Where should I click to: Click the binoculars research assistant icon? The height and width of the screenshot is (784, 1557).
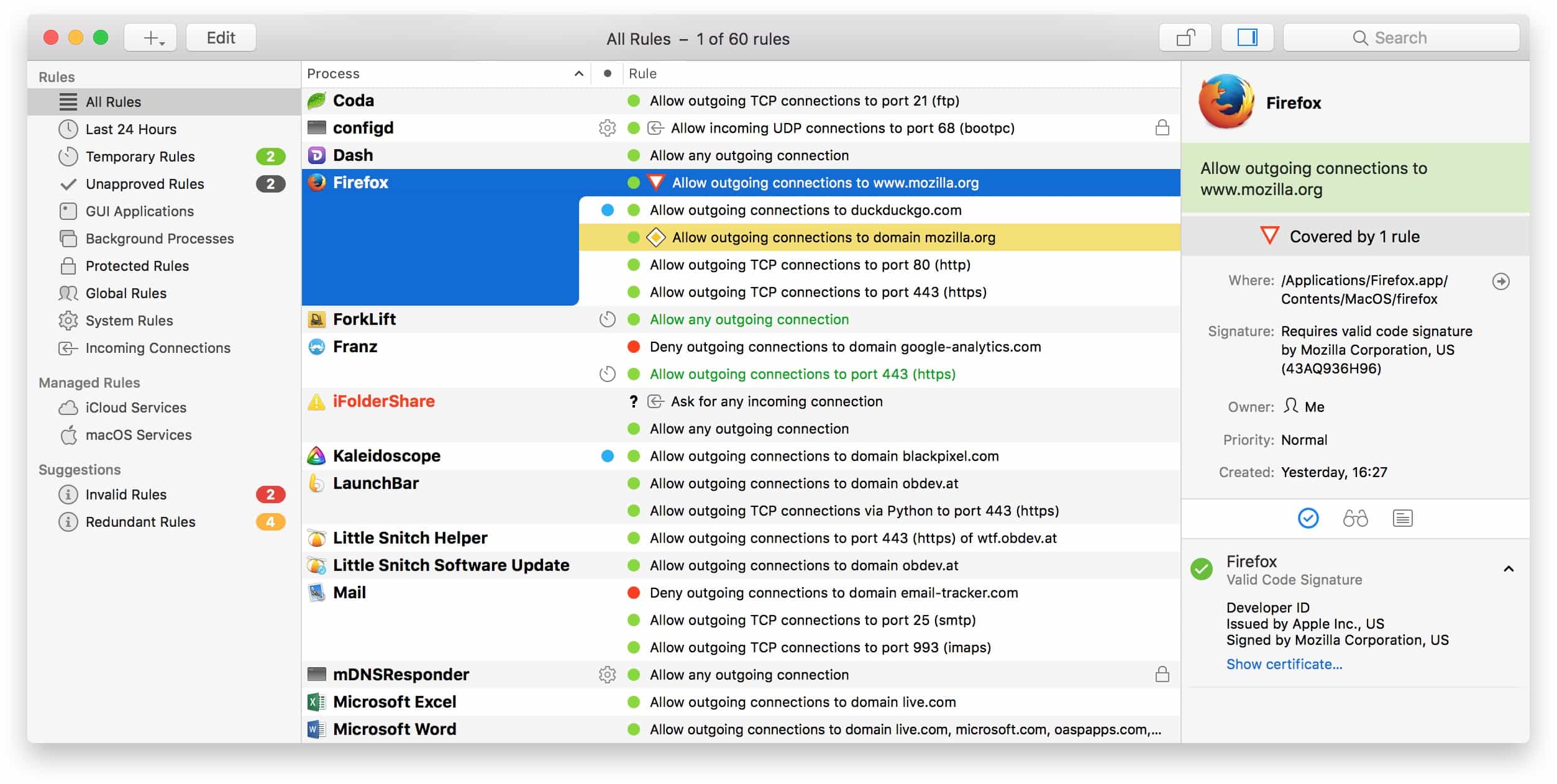point(1354,518)
